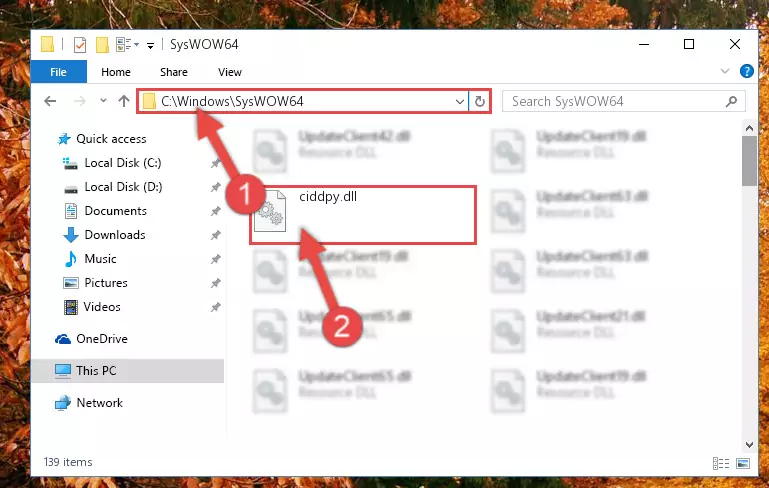The height and width of the screenshot is (488, 769).
Task: Open Music in the sidebar
Action: pos(101,259)
